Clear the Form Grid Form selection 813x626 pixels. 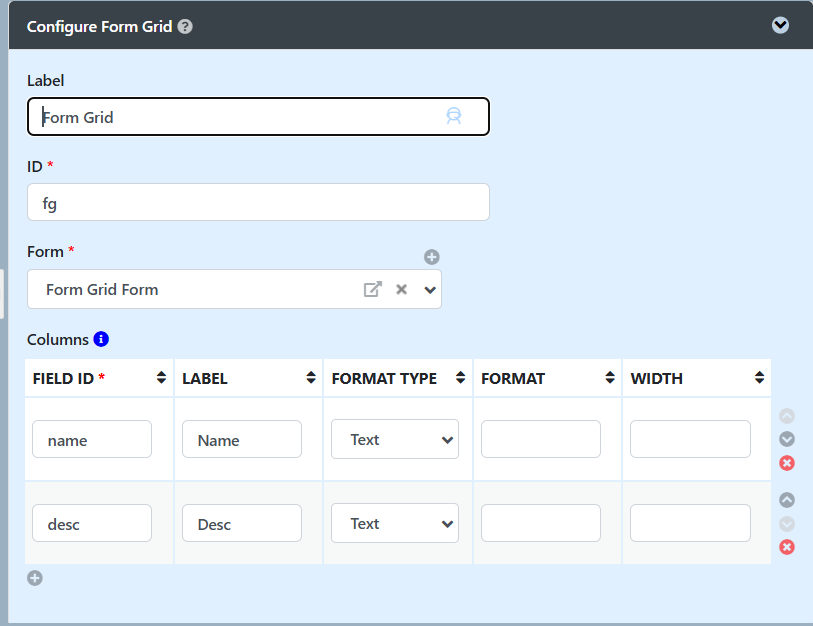click(x=401, y=289)
